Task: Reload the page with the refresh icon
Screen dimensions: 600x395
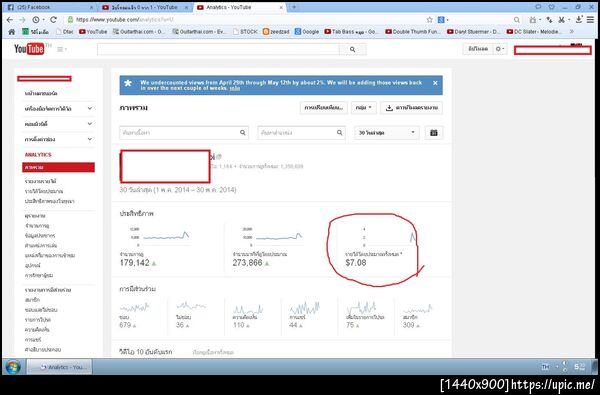Action: tap(53, 20)
